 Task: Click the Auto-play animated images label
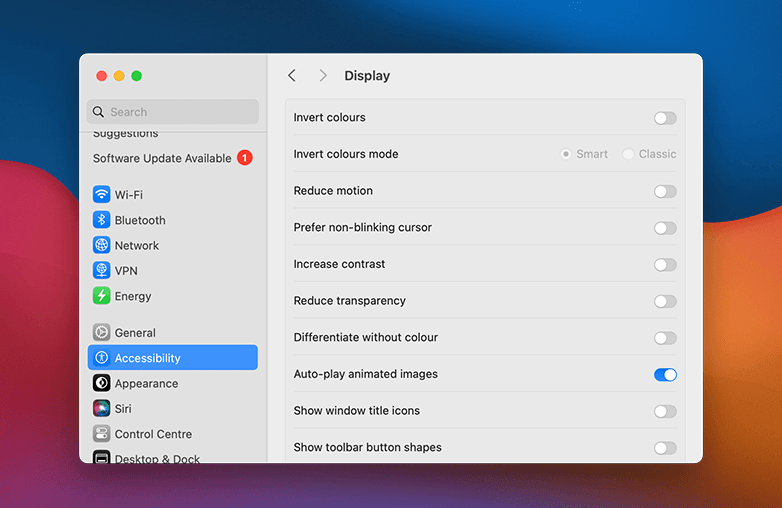366,374
